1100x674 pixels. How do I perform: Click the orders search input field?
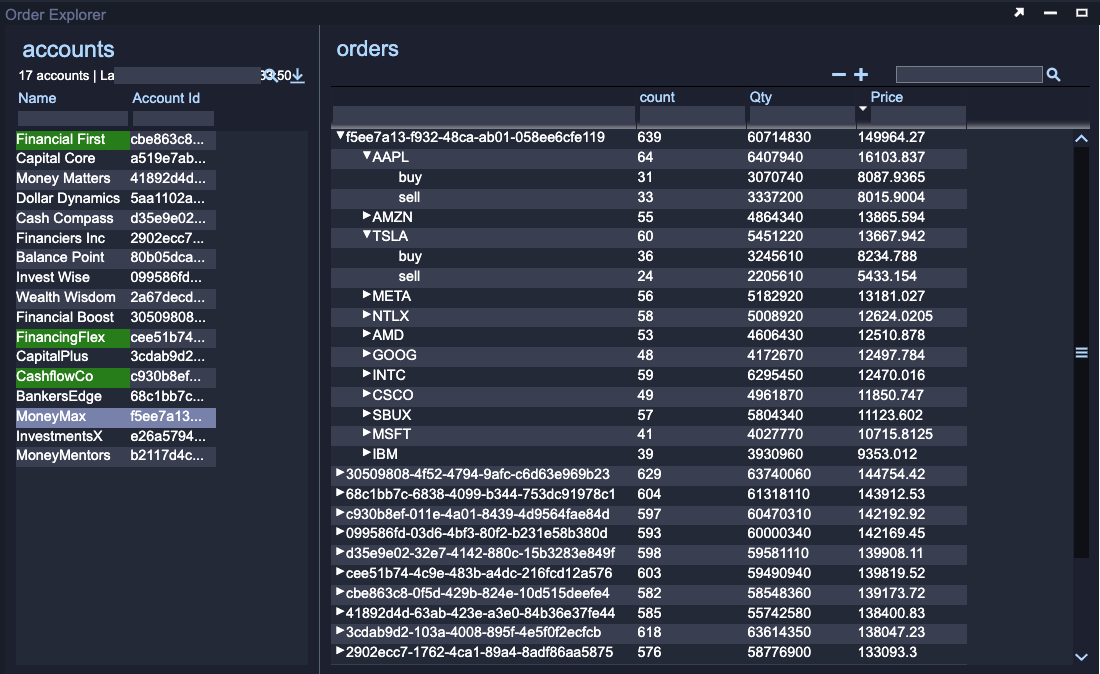(x=968, y=75)
